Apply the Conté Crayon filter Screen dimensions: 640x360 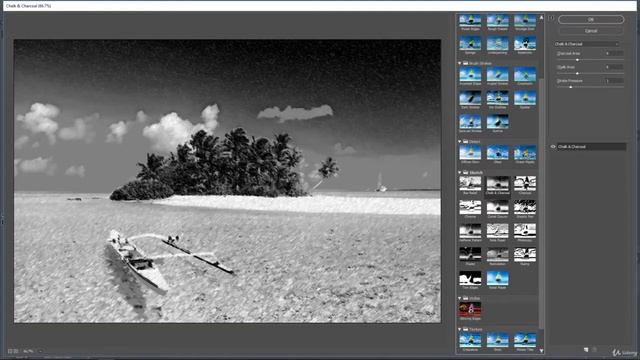point(498,207)
